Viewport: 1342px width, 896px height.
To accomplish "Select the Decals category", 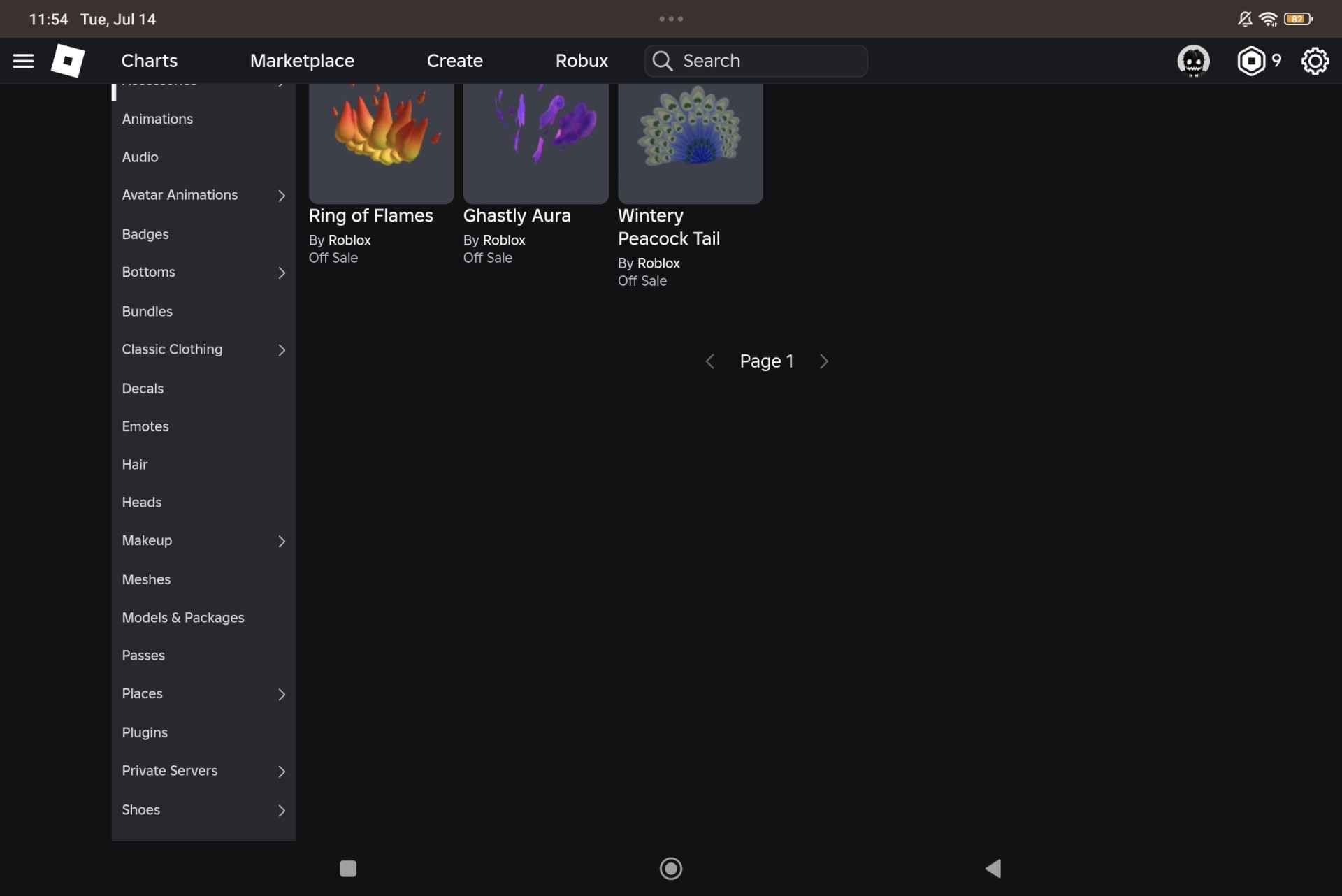I will 143,388.
